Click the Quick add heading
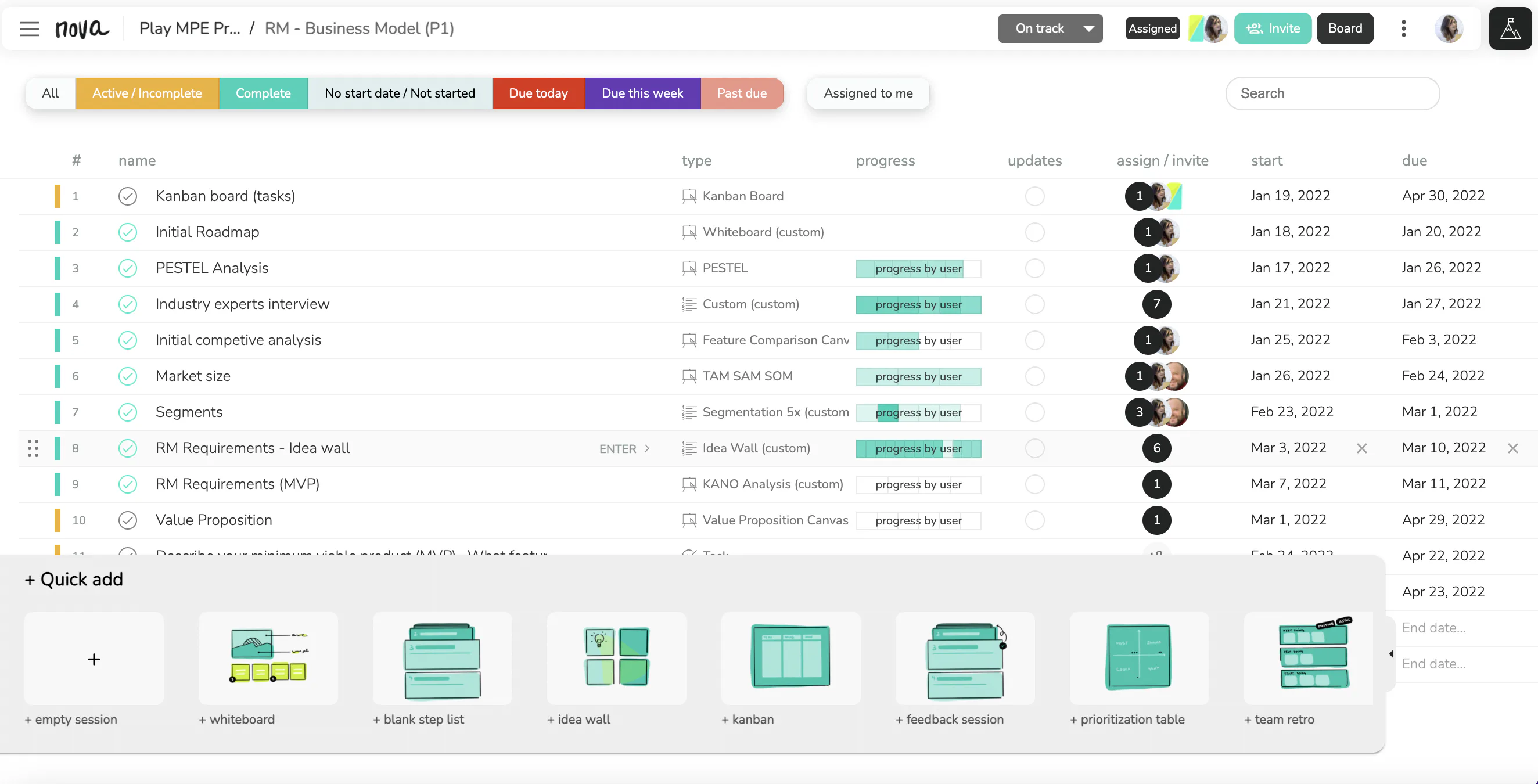Image resolution: width=1538 pixels, height=784 pixels. (x=74, y=579)
